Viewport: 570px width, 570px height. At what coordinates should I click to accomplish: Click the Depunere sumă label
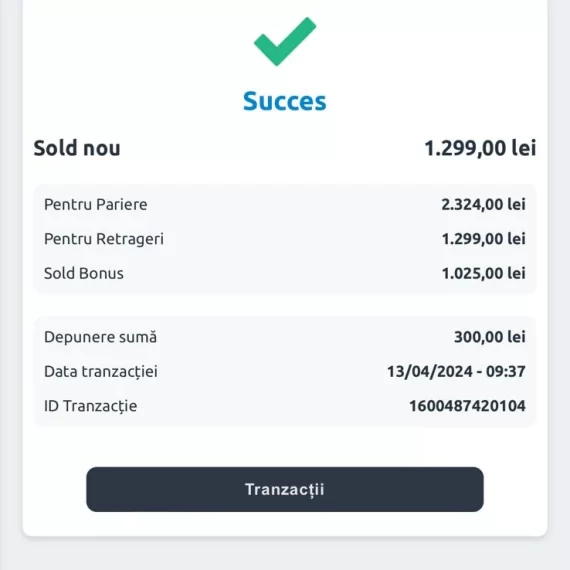(101, 337)
